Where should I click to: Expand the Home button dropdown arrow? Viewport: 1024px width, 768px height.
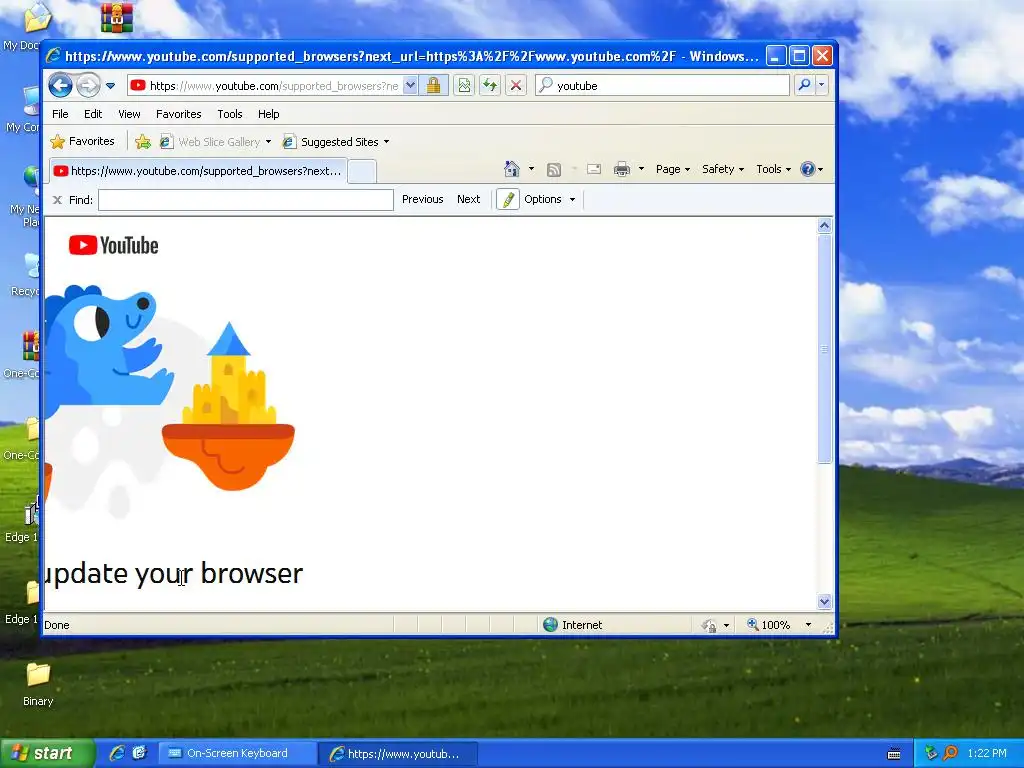point(531,169)
